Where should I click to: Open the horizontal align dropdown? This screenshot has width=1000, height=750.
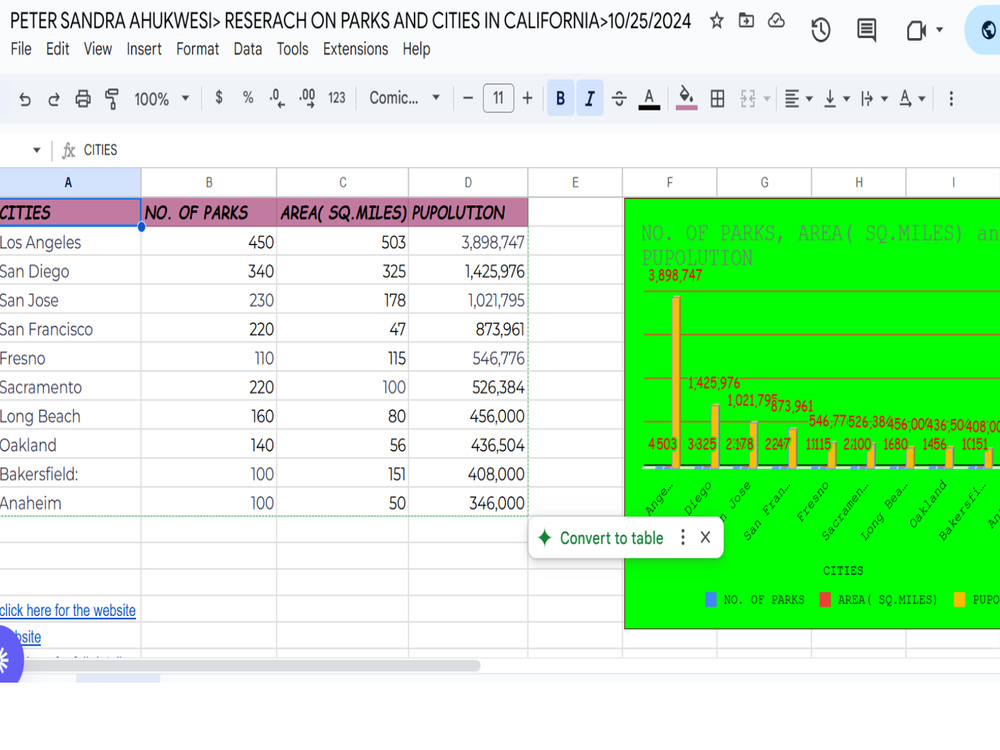pyautogui.click(x=798, y=99)
